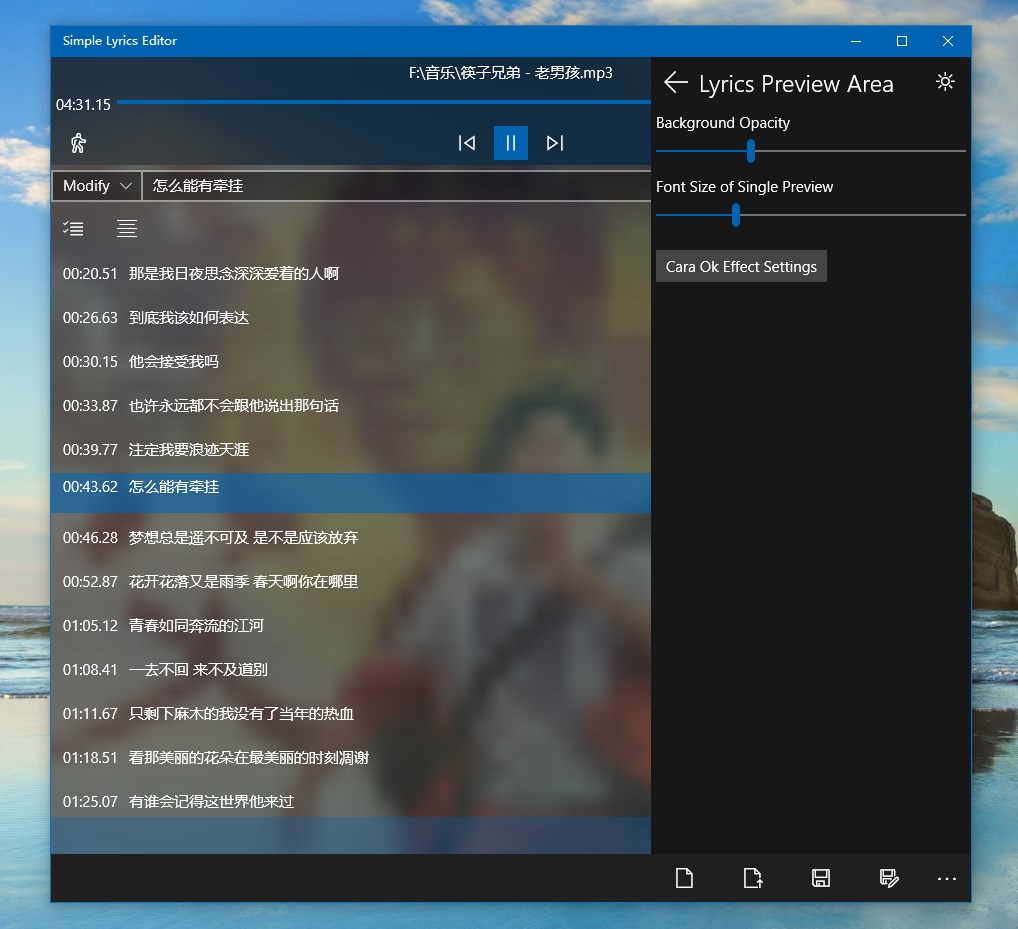The image size is (1018, 929).
Task: Create a new lyrics file
Action: pos(684,878)
